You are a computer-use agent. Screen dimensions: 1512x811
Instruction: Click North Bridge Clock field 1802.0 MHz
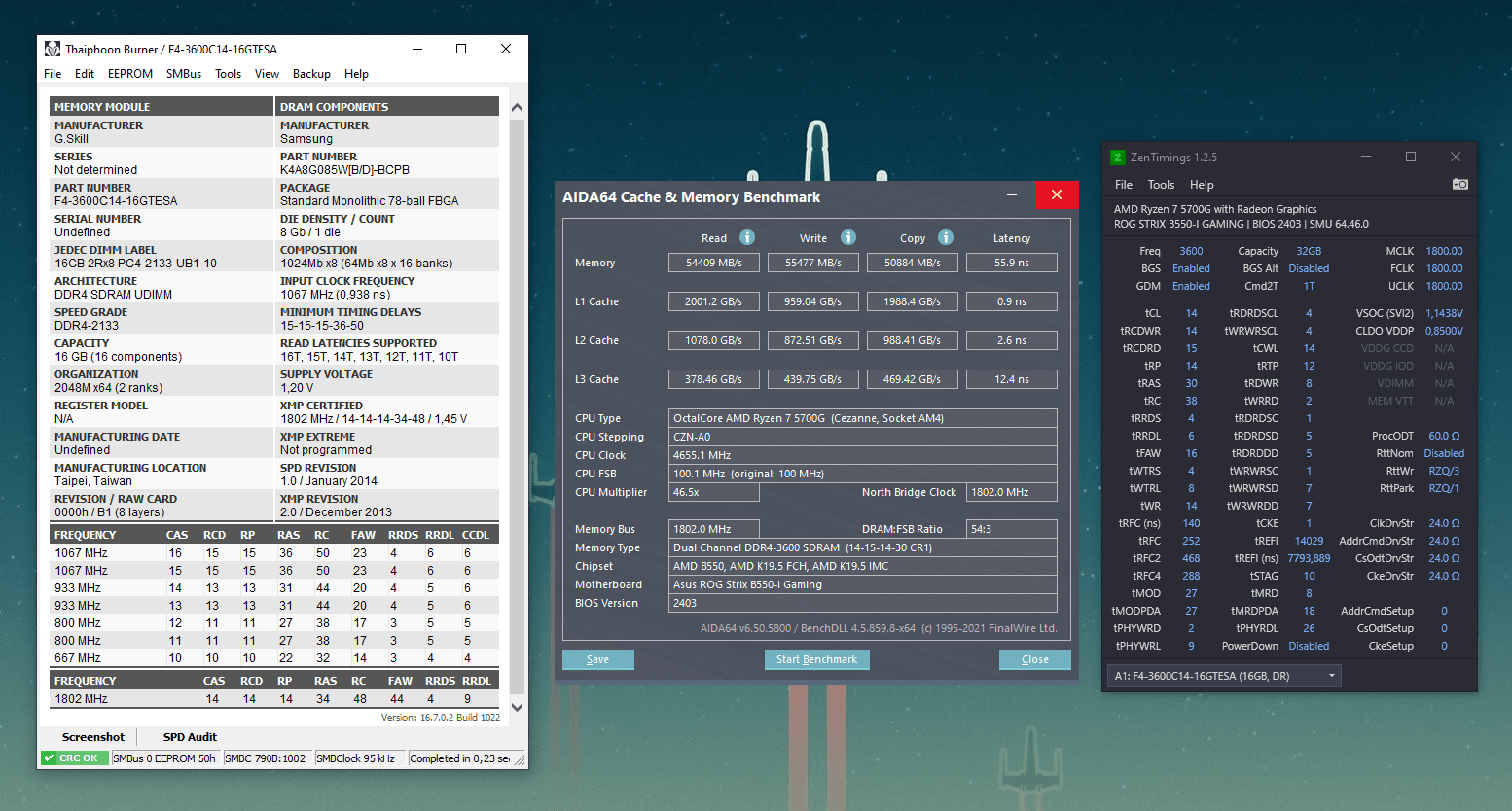click(1011, 492)
